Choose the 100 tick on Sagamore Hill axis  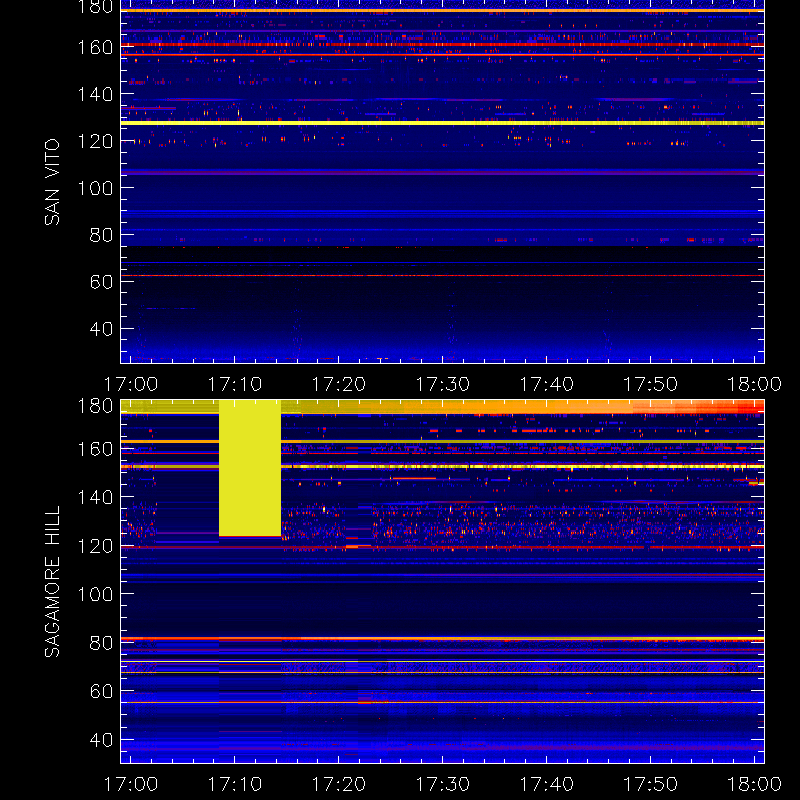pos(95,594)
